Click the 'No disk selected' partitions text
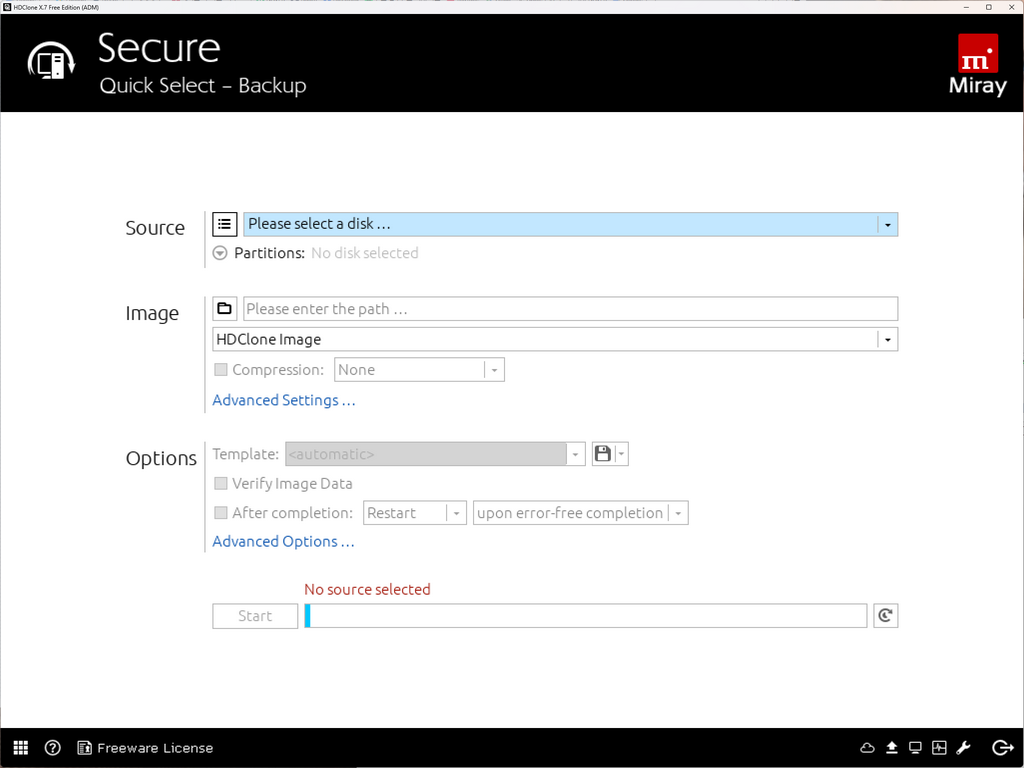The width and height of the screenshot is (1024, 768). [x=364, y=253]
